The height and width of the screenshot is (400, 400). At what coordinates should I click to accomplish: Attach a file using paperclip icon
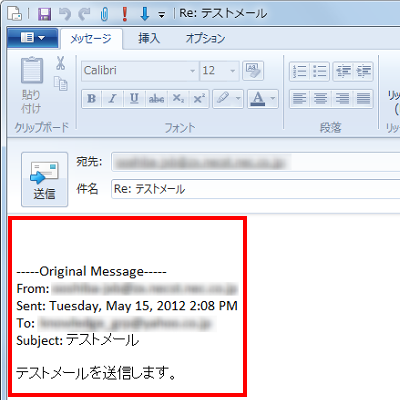pyautogui.click(x=104, y=14)
